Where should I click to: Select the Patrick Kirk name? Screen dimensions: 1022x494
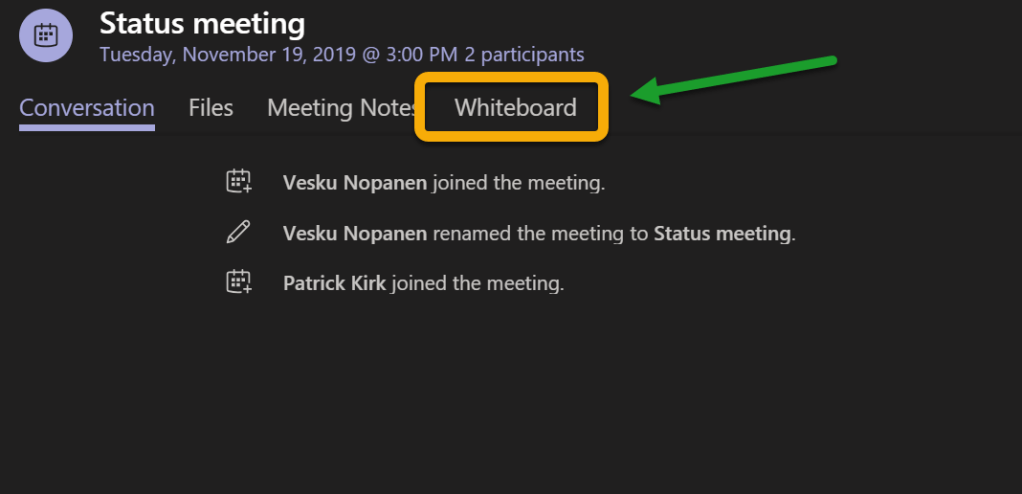tap(334, 283)
